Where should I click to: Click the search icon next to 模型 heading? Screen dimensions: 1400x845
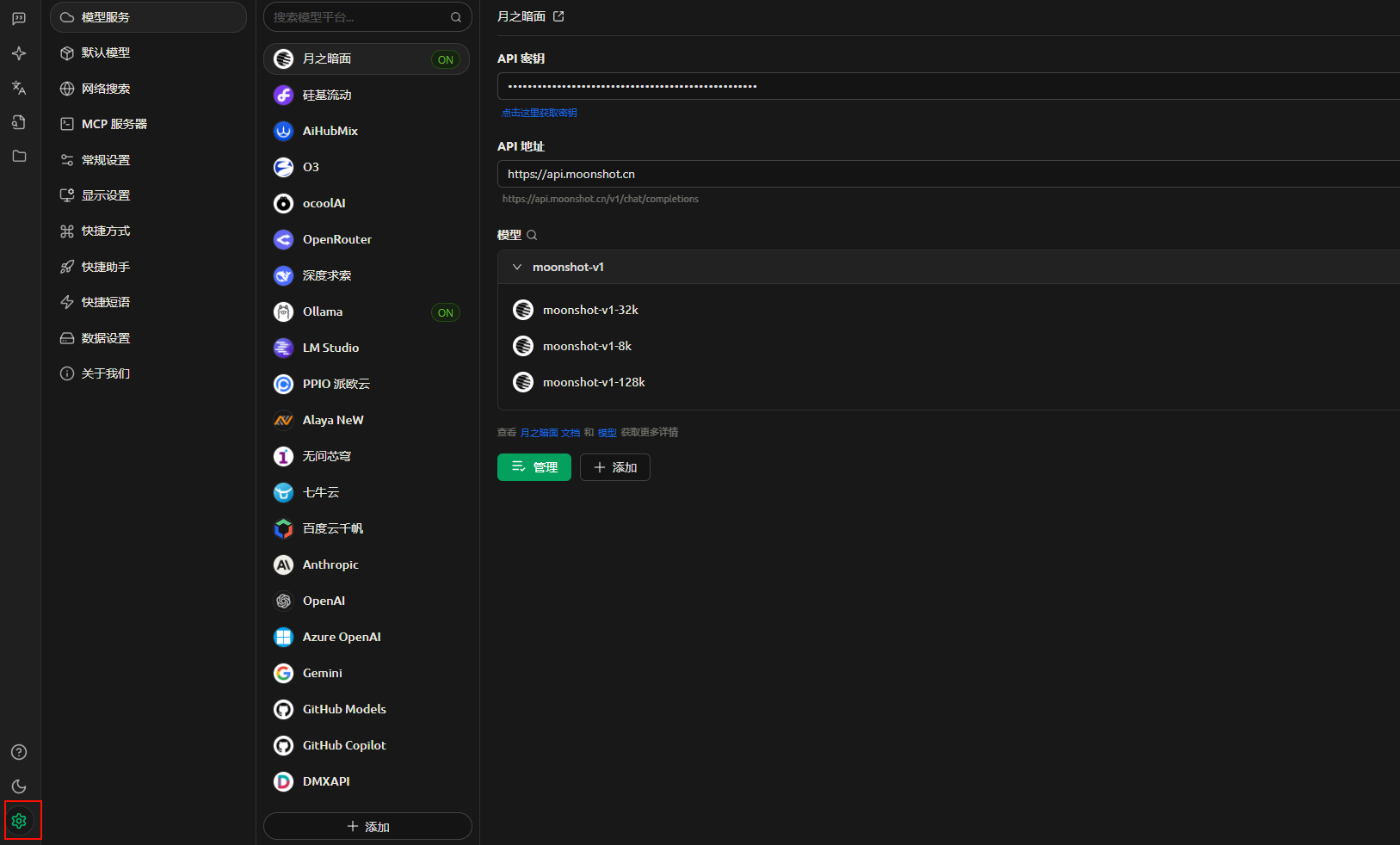coord(532,235)
